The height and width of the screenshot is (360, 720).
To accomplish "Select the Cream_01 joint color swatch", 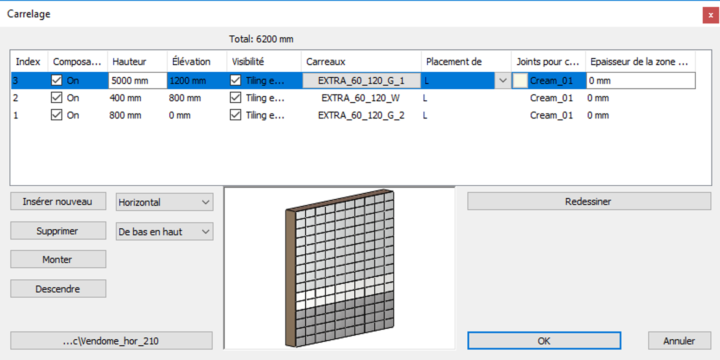I will click(x=520, y=81).
